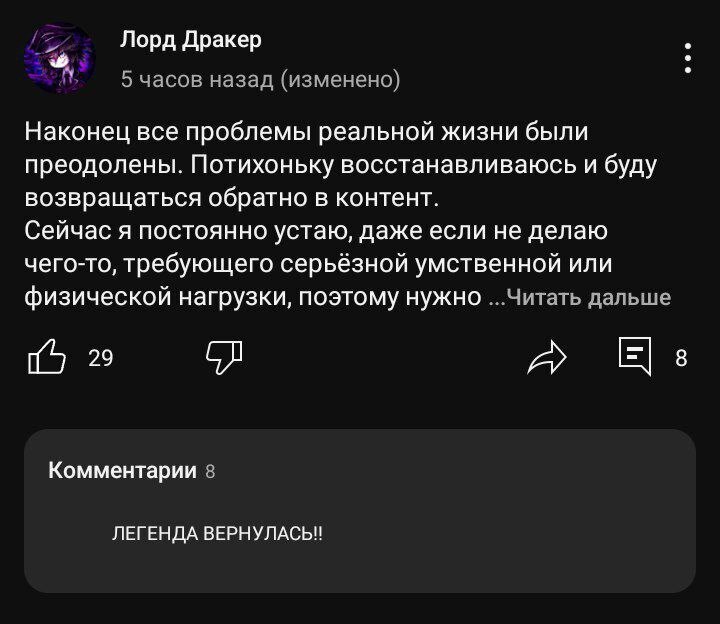Share the post via arrow icon
720x624 pixels.
(546, 357)
